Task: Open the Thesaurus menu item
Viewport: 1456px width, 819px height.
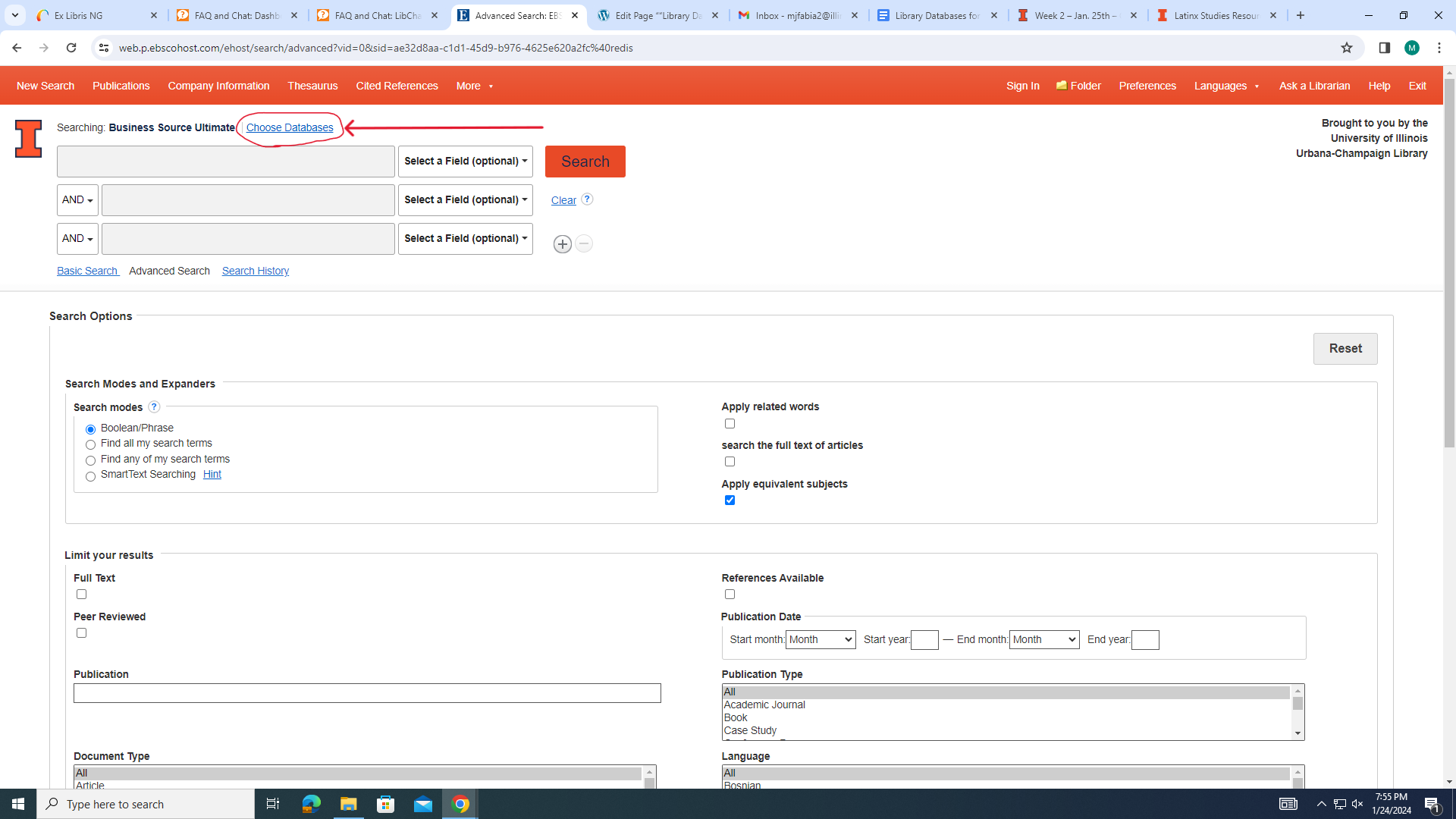Action: click(x=312, y=86)
